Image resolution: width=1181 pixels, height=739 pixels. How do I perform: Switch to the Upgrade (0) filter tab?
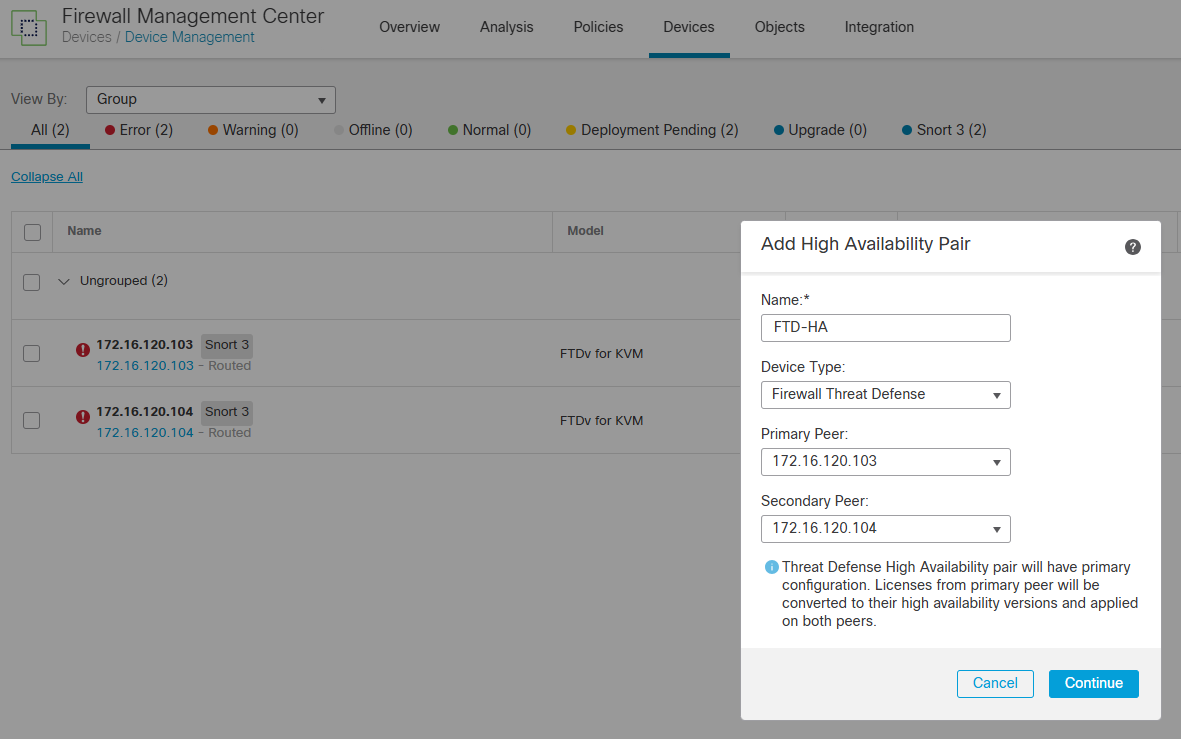[820, 130]
